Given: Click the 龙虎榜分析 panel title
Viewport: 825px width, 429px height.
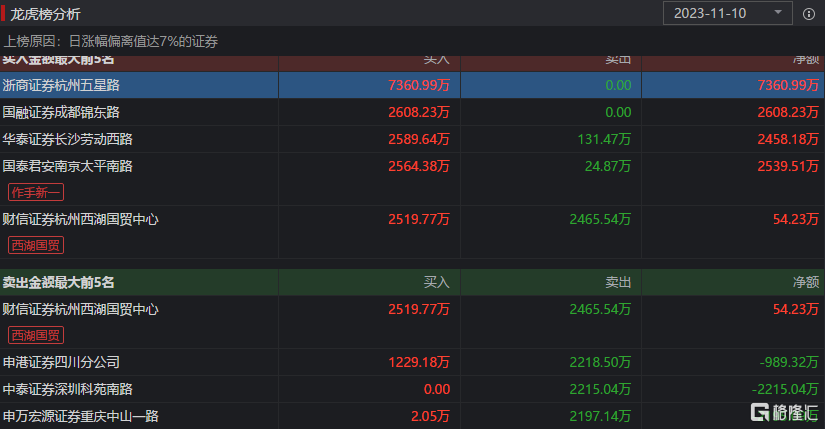Looking at the screenshot, I should coord(45,14).
